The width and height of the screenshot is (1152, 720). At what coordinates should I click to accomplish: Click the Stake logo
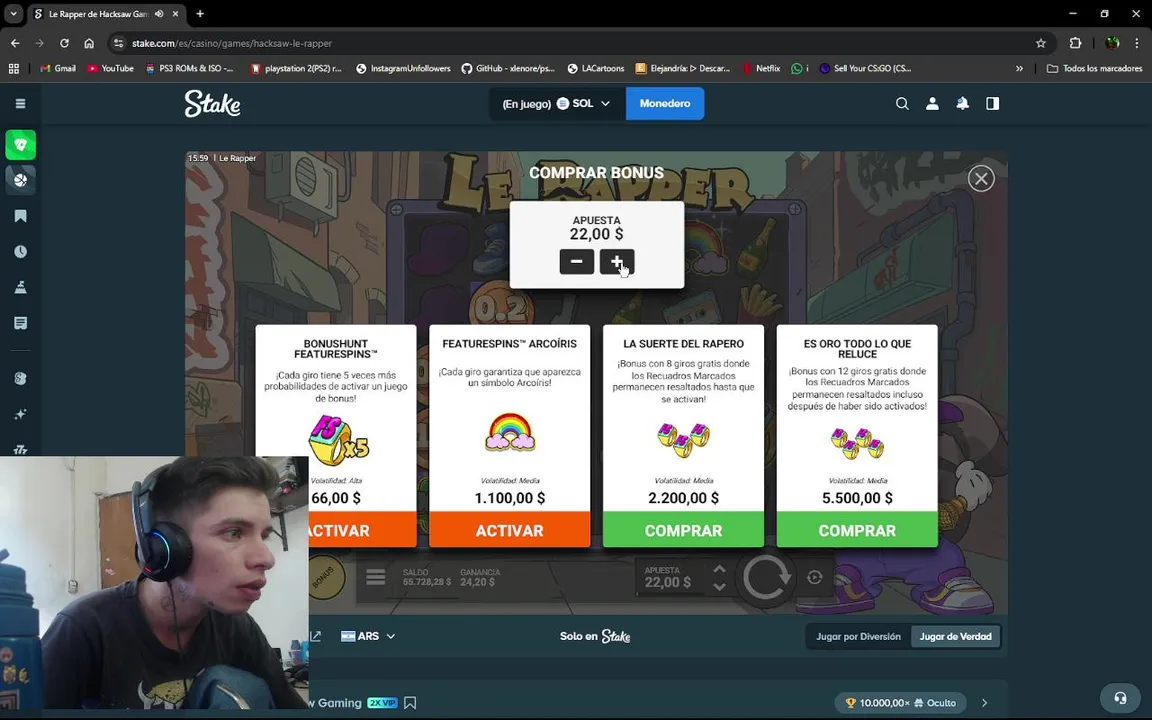212,104
